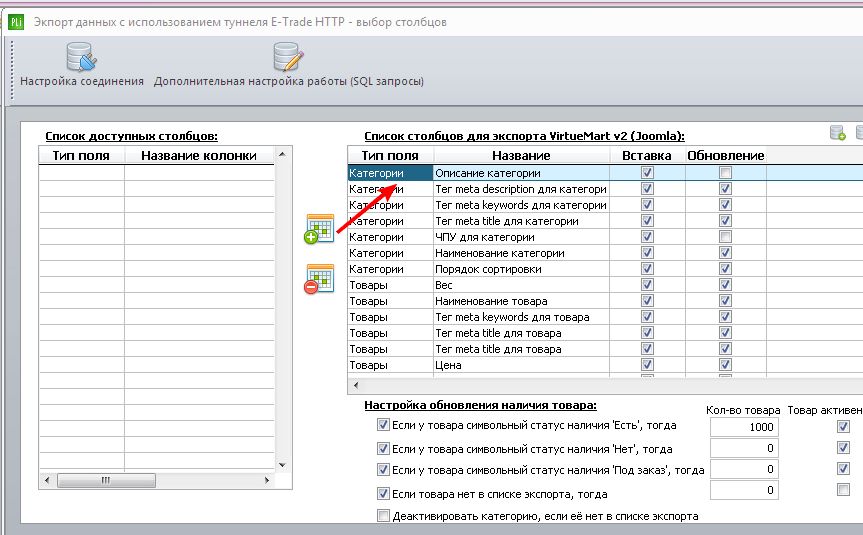
Task: Toggle Товар активен for 'Есть' status
Action: coord(843,426)
